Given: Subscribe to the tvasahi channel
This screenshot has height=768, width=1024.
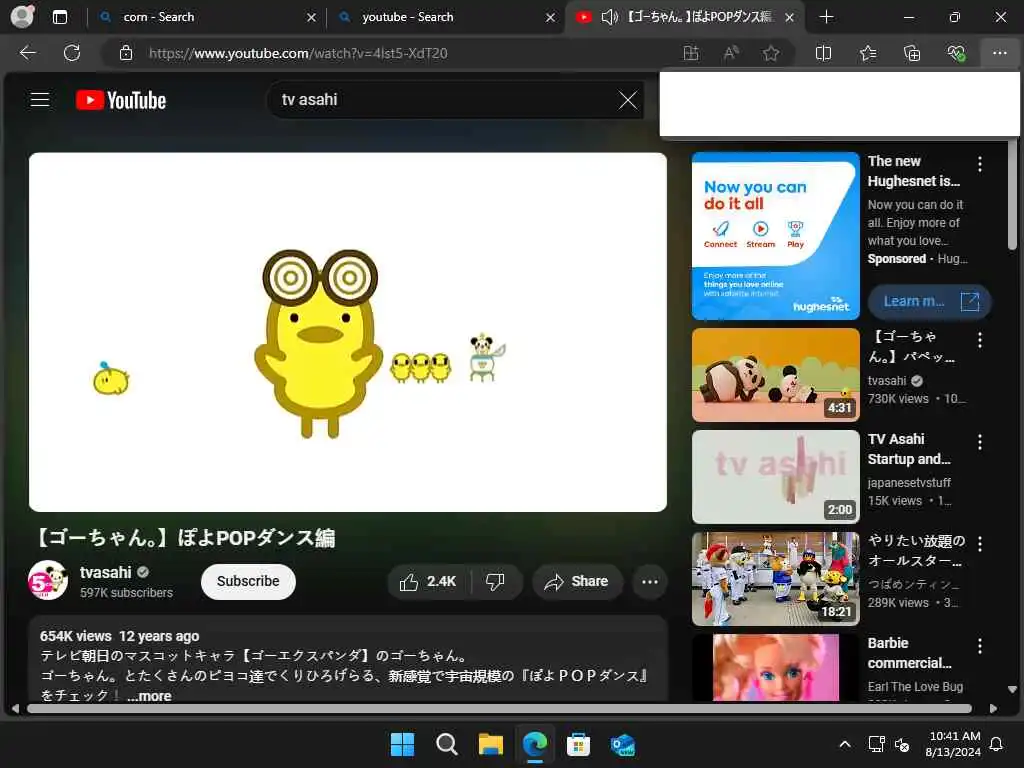Looking at the screenshot, I should [248, 581].
